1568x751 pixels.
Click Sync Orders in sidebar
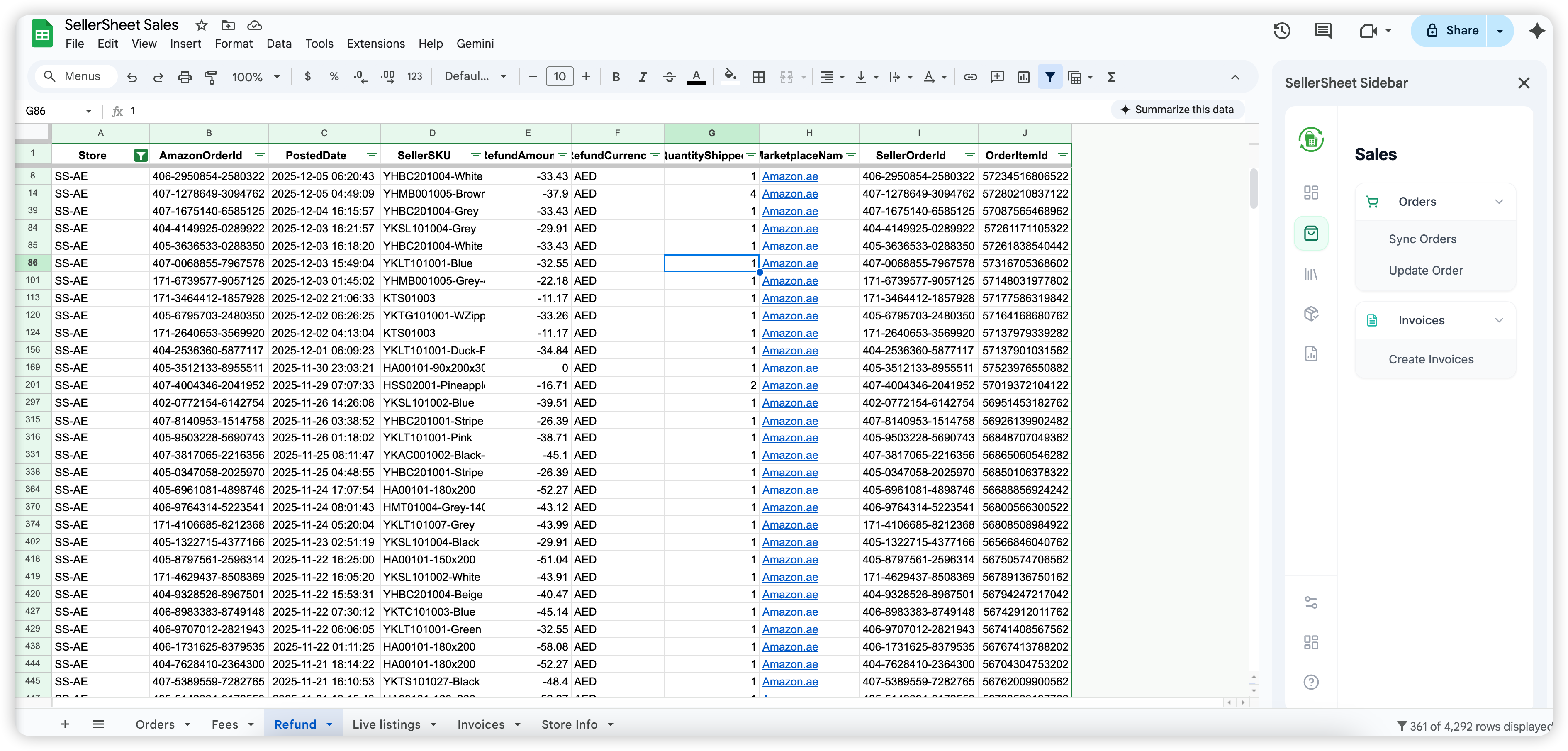(1422, 239)
